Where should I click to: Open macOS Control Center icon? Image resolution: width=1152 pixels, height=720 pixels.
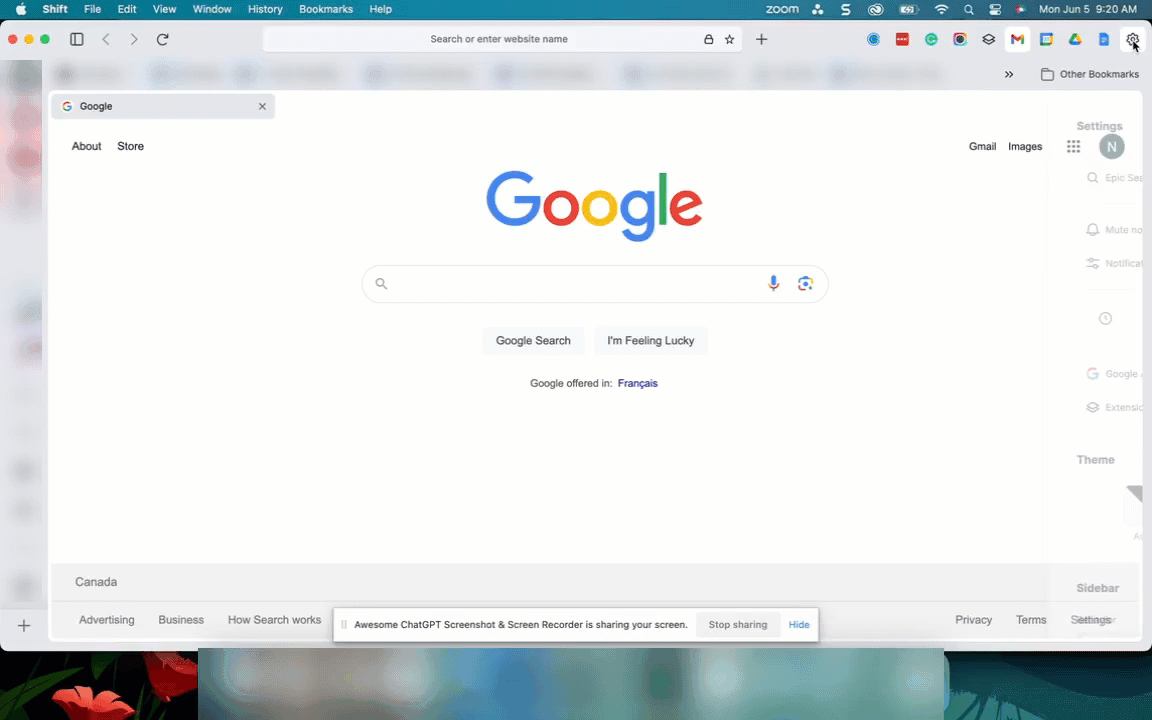coord(995,10)
